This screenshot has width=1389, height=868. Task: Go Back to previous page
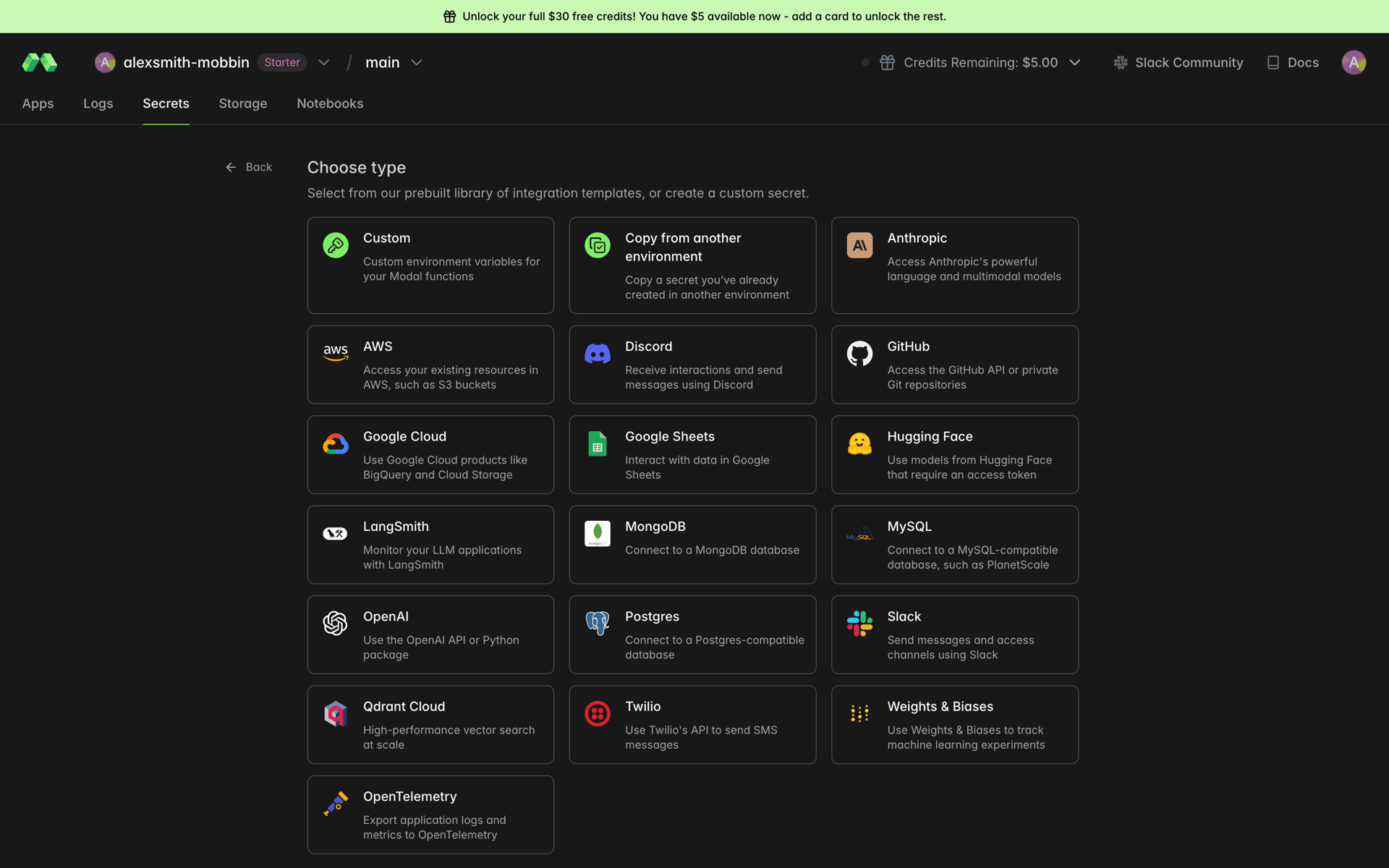249,167
